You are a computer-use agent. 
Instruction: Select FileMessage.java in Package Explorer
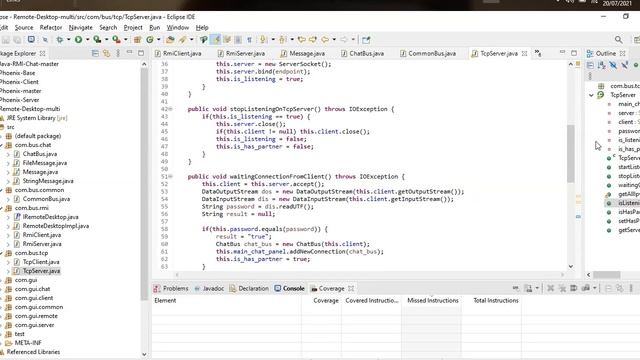point(44,163)
